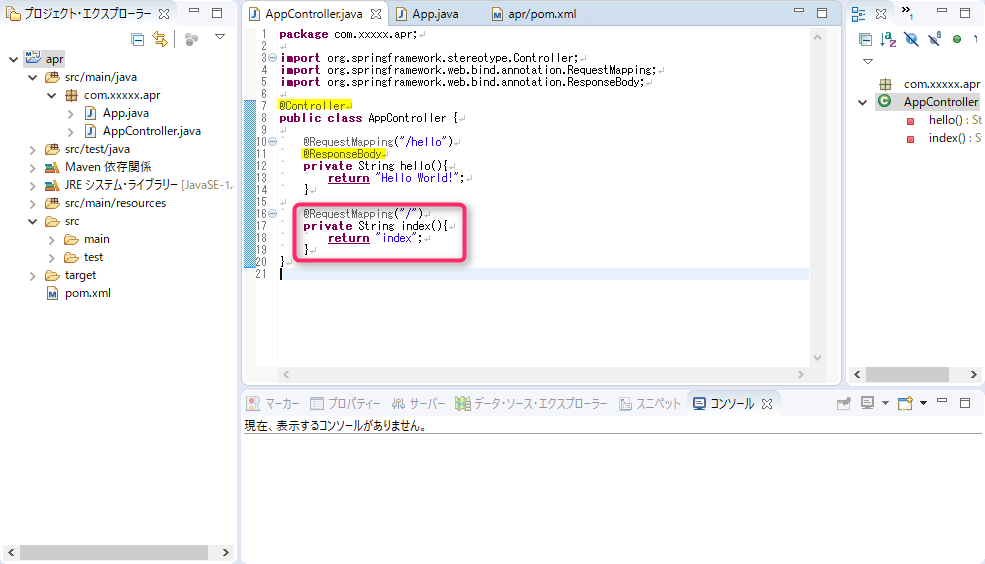Collapse AppController class in Outline
The image size is (985, 564).
coord(863,102)
